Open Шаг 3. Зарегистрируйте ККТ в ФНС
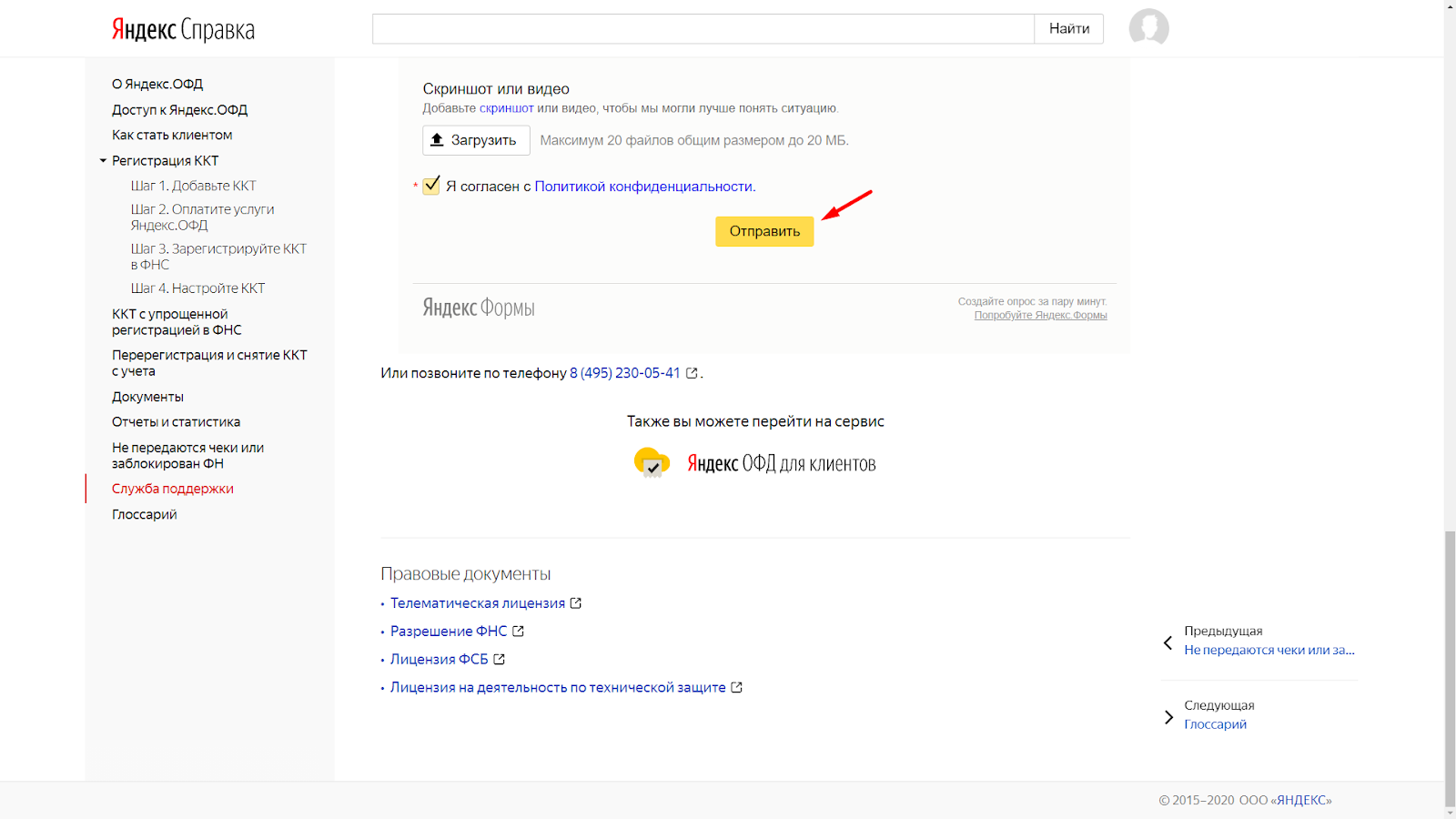Image resolution: width=1456 pixels, height=819 pixels. coord(218,257)
